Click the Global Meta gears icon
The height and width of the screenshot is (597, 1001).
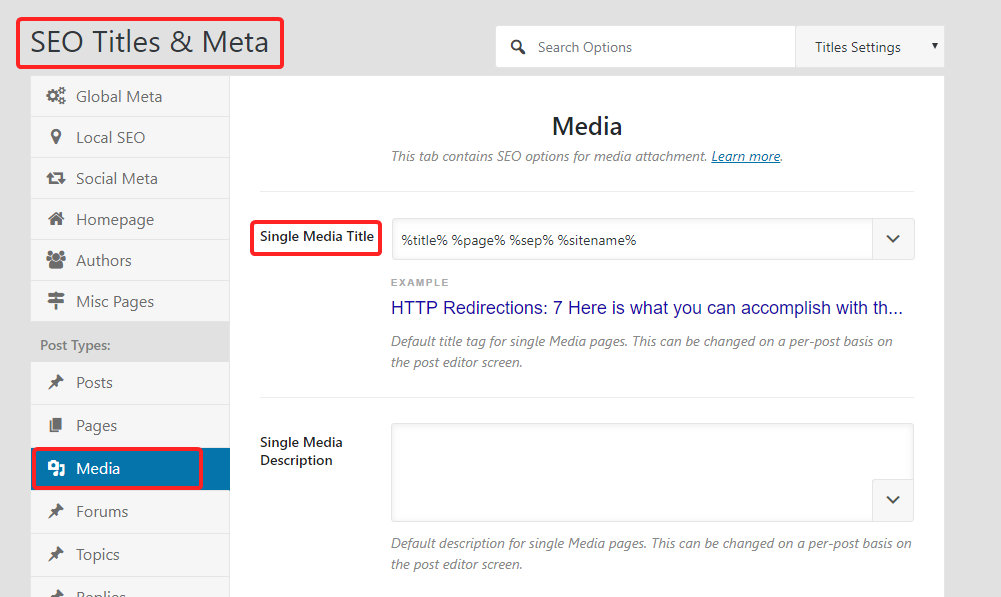pos(56,97)
